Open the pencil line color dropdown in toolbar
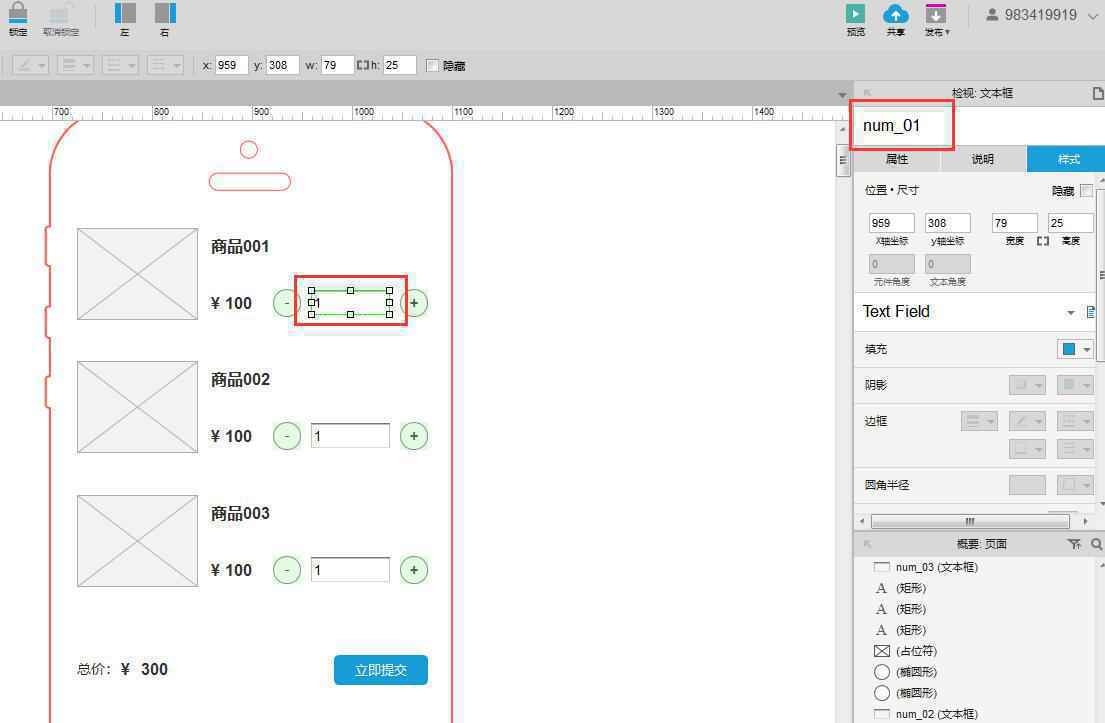The image size is (1105, 723). 30,66
